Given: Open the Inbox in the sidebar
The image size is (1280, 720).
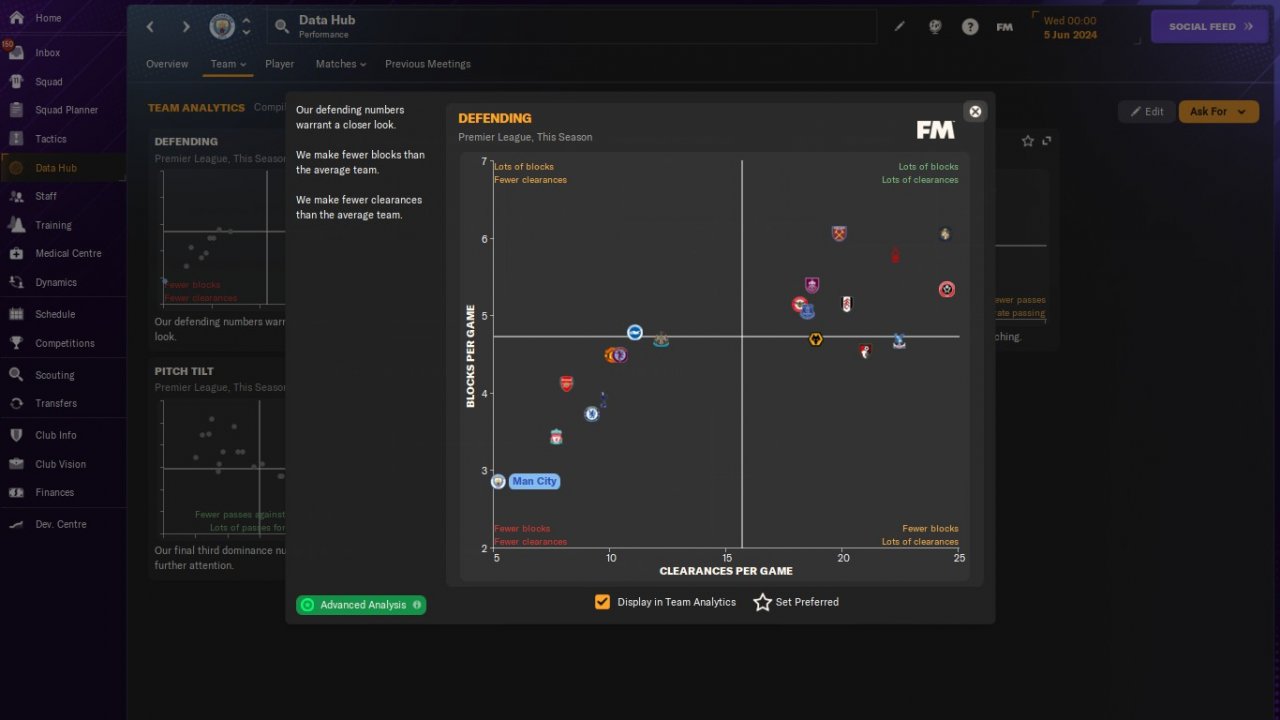Looking at the screenshot, I should [48, 53].
